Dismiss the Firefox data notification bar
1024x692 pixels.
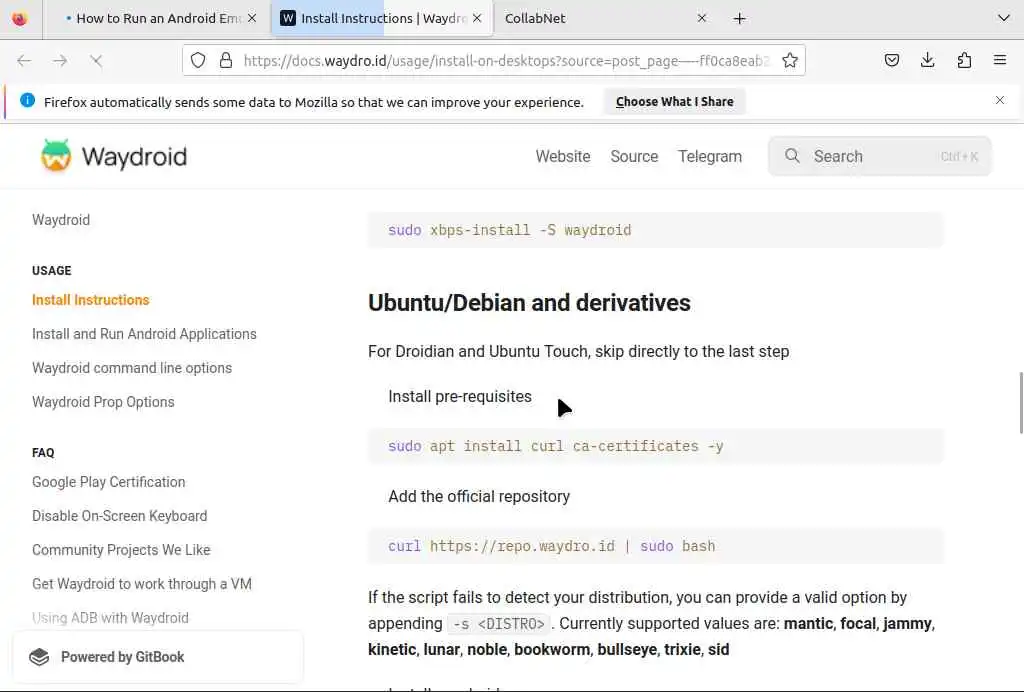[x=1000, y=100]
